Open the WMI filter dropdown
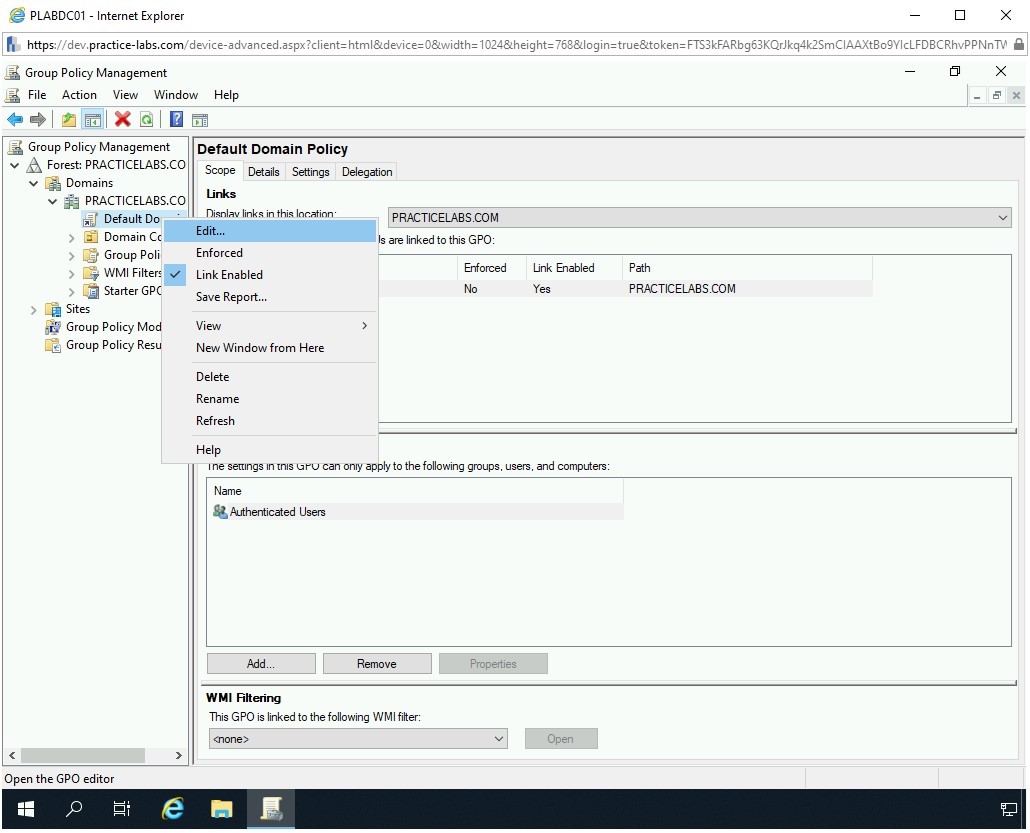Viewport: 1030px width, 833px height. point(499,739)
